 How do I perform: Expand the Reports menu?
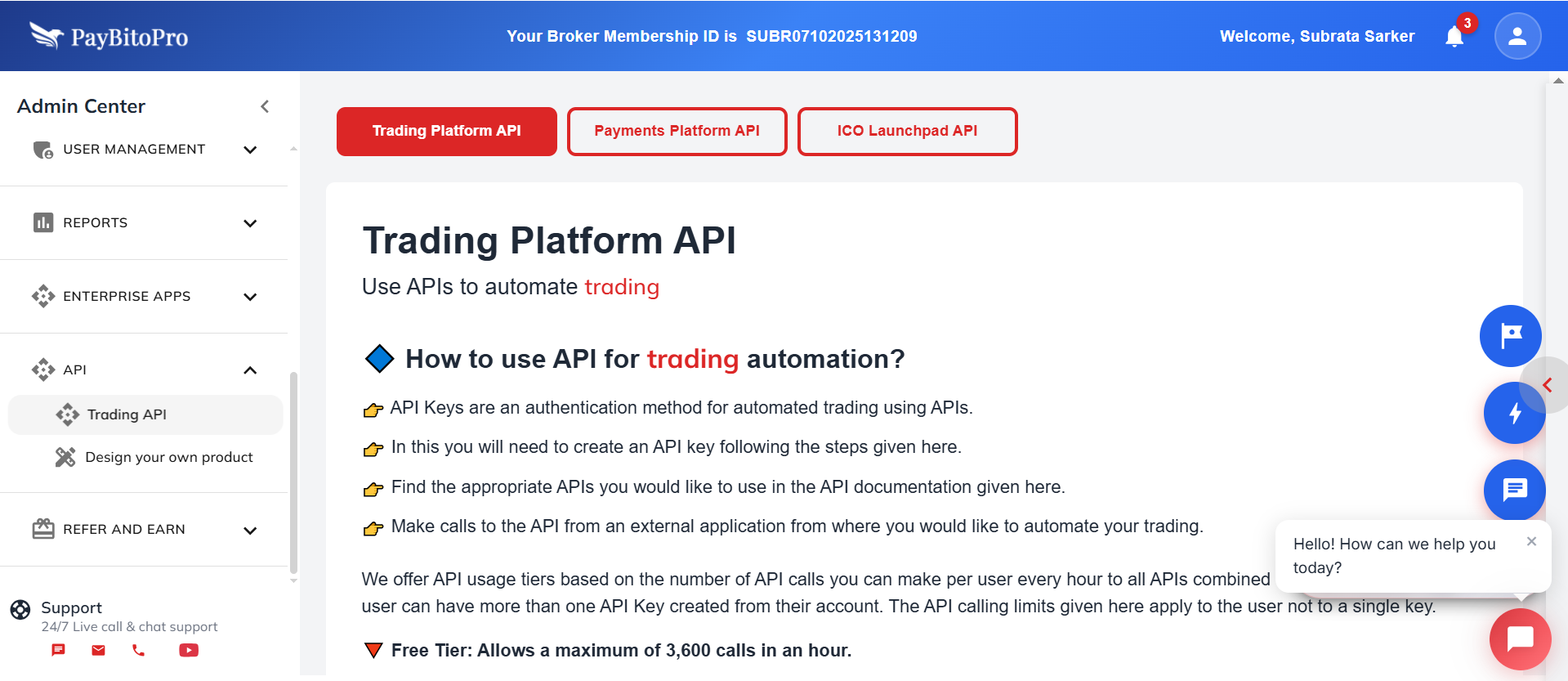coord(250,223)
